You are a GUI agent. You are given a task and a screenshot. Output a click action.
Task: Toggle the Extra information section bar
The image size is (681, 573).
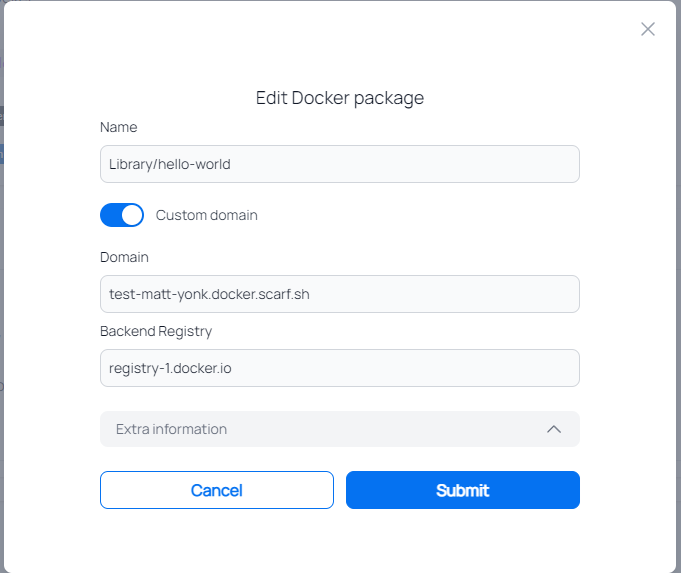[340, 429]
